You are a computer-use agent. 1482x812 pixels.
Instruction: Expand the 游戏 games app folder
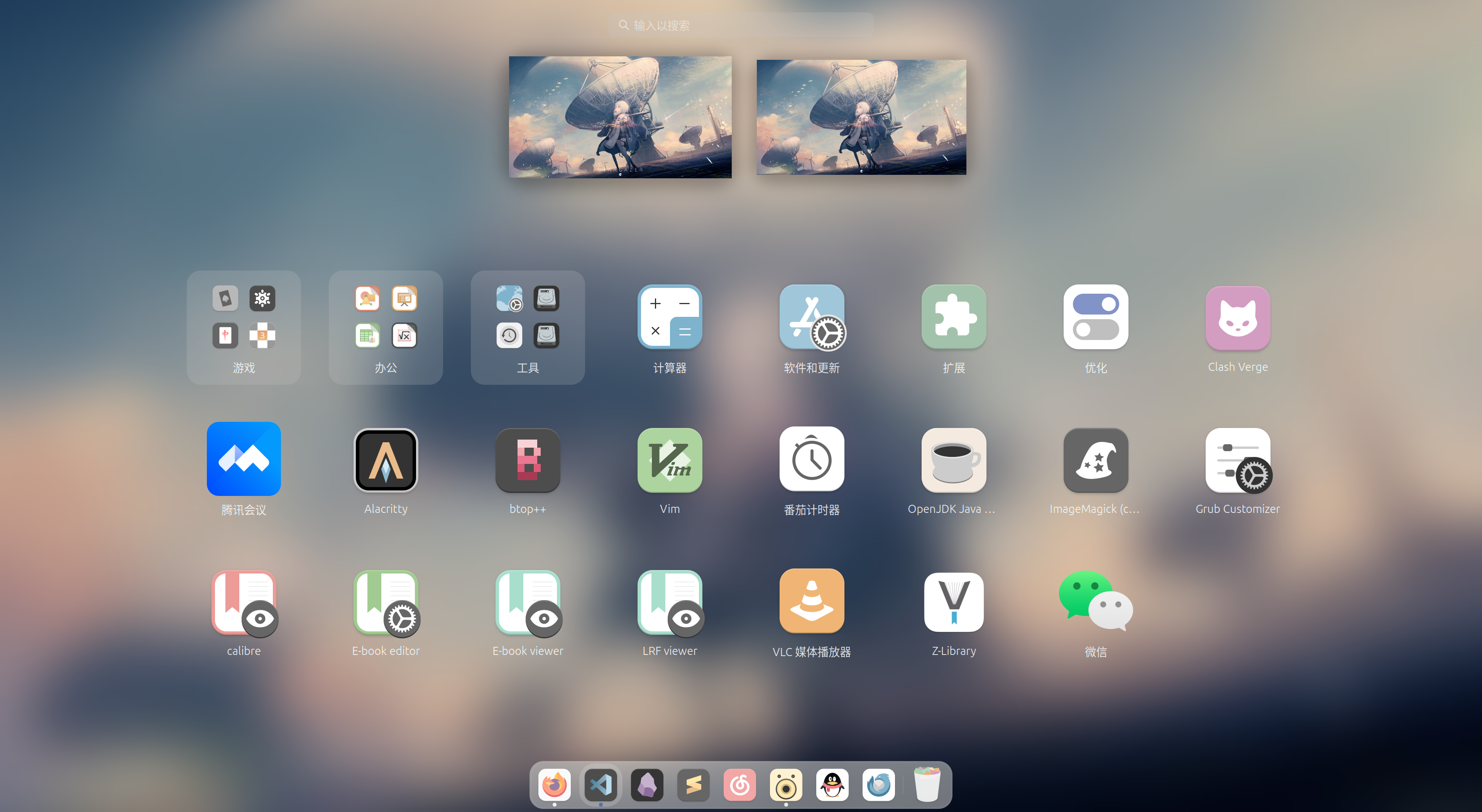point(244,327)
